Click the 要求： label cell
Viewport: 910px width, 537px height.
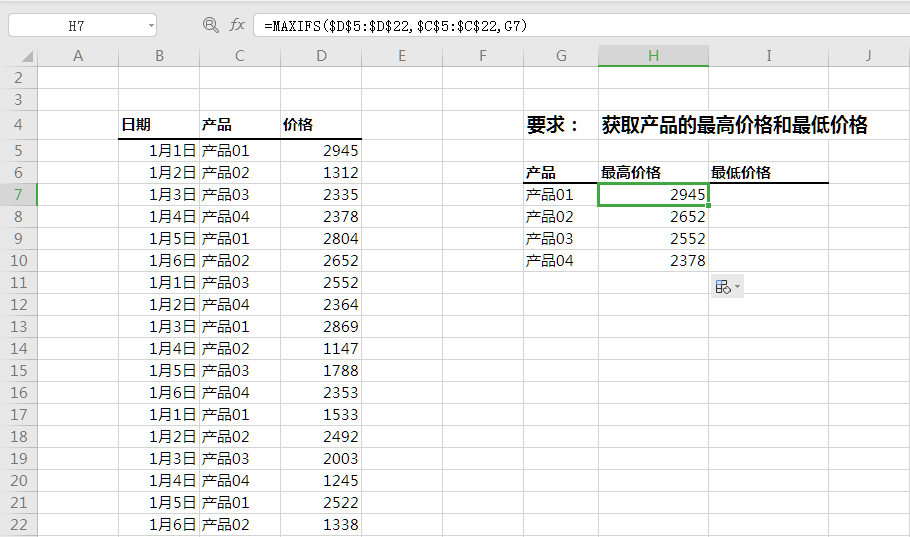coord(561,125)
